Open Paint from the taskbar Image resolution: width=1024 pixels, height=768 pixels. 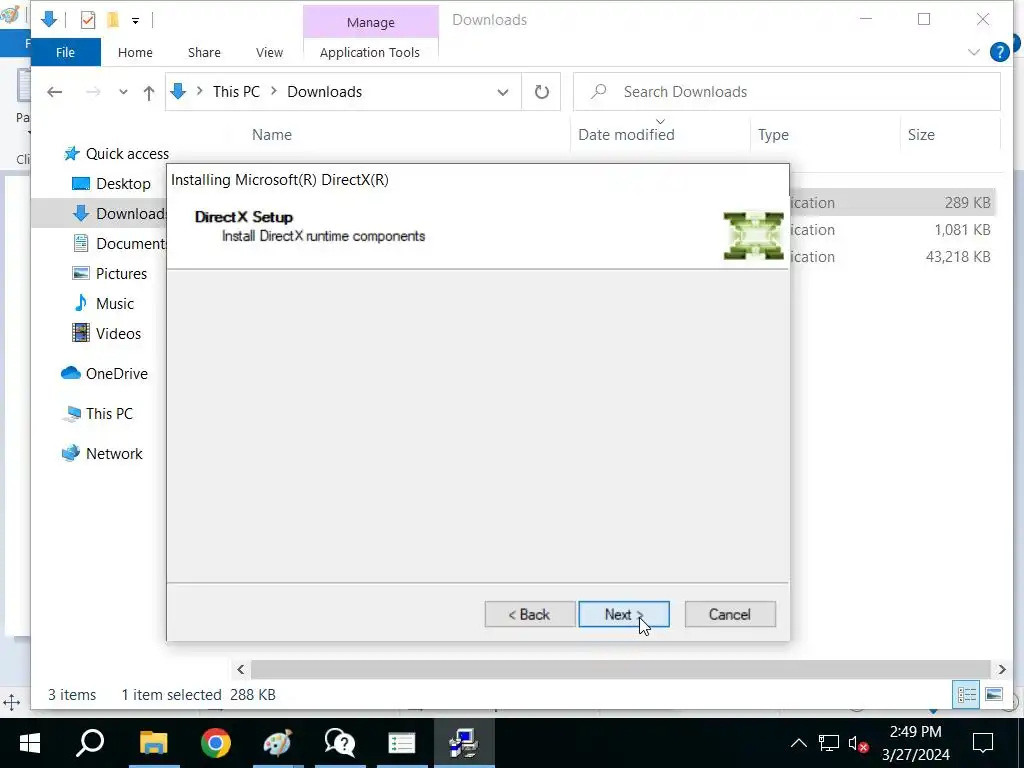click(278, 743)
